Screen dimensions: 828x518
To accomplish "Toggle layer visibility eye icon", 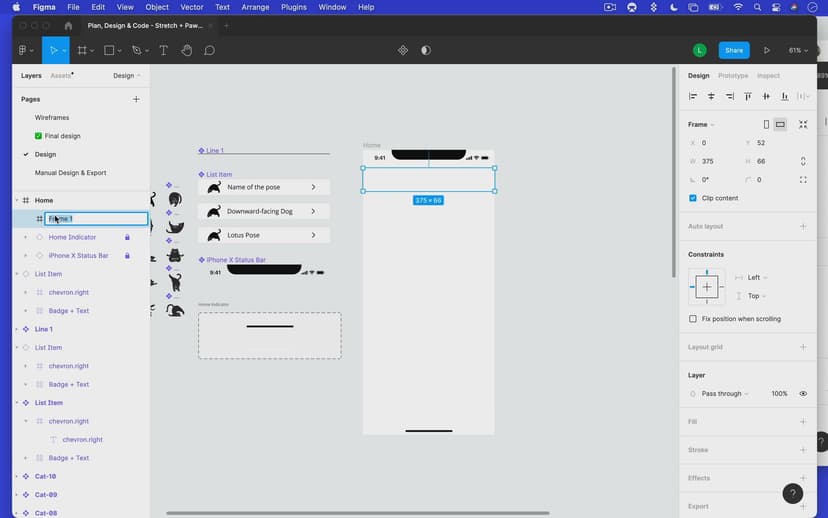I will (803, 394).
